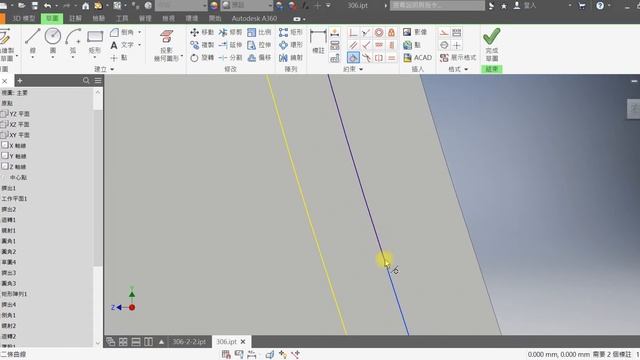The width and height of the screenshot is (640, 360).
Task: Select the Rotate (旋轉) tool
Action: [202, 58]
